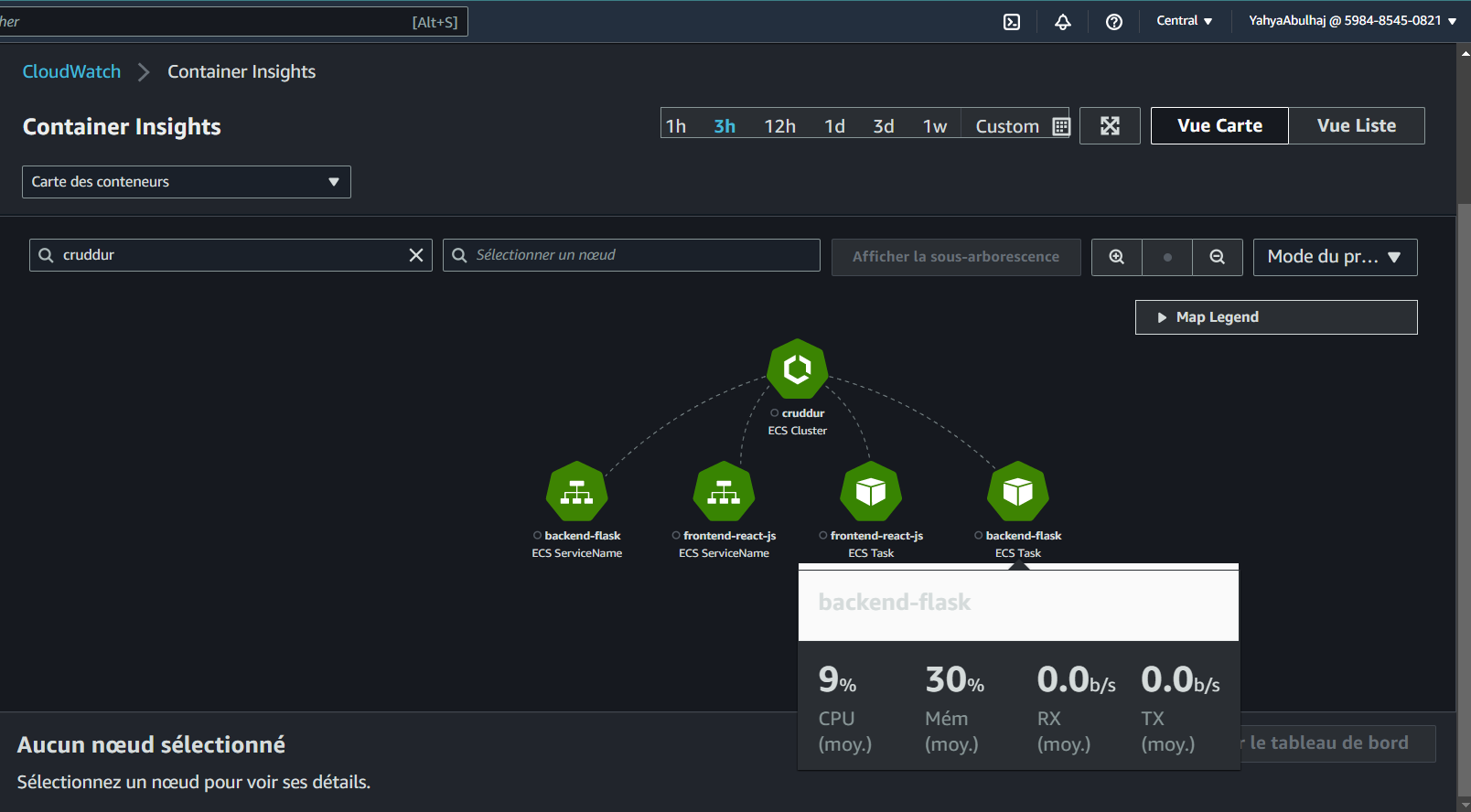
Task: Select the 3h time range
Action: 725,126
